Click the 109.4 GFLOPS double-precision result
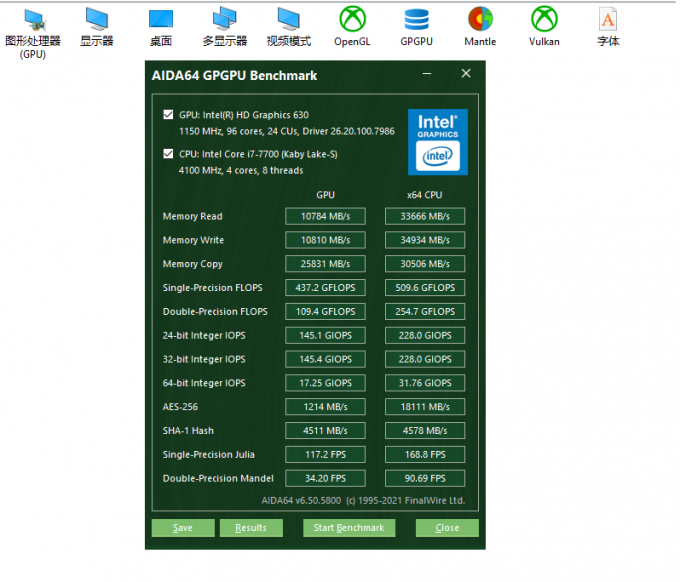Screen dimensions: 680x582 point(325,311)
